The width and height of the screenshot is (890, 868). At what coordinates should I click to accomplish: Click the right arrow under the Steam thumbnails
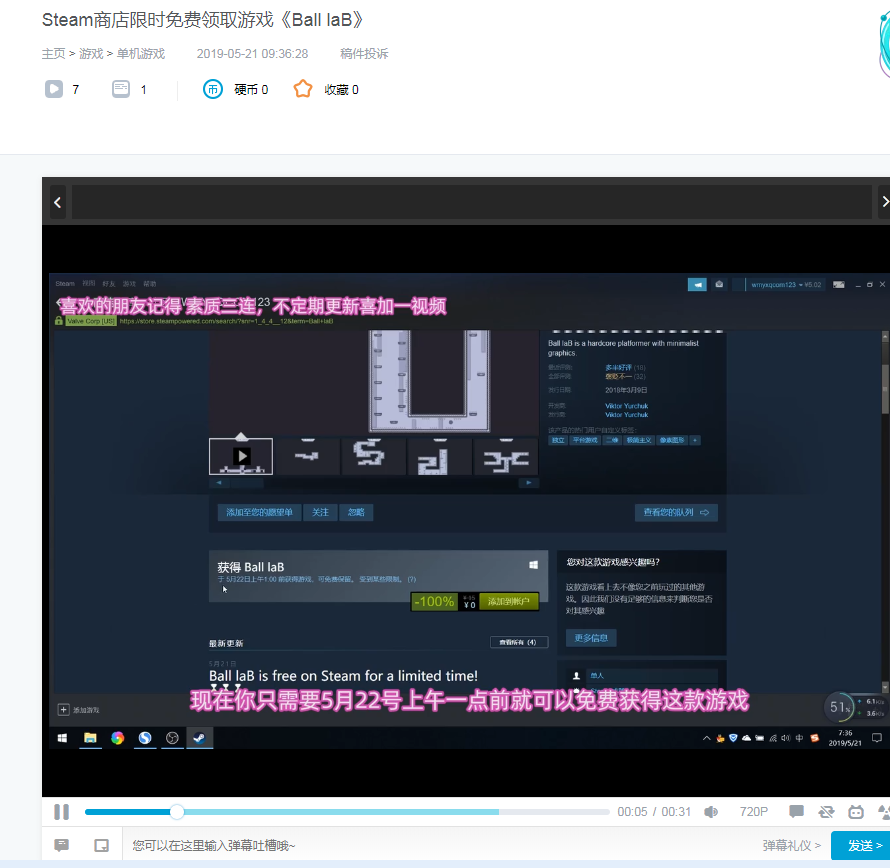click(x=528, y=483)
